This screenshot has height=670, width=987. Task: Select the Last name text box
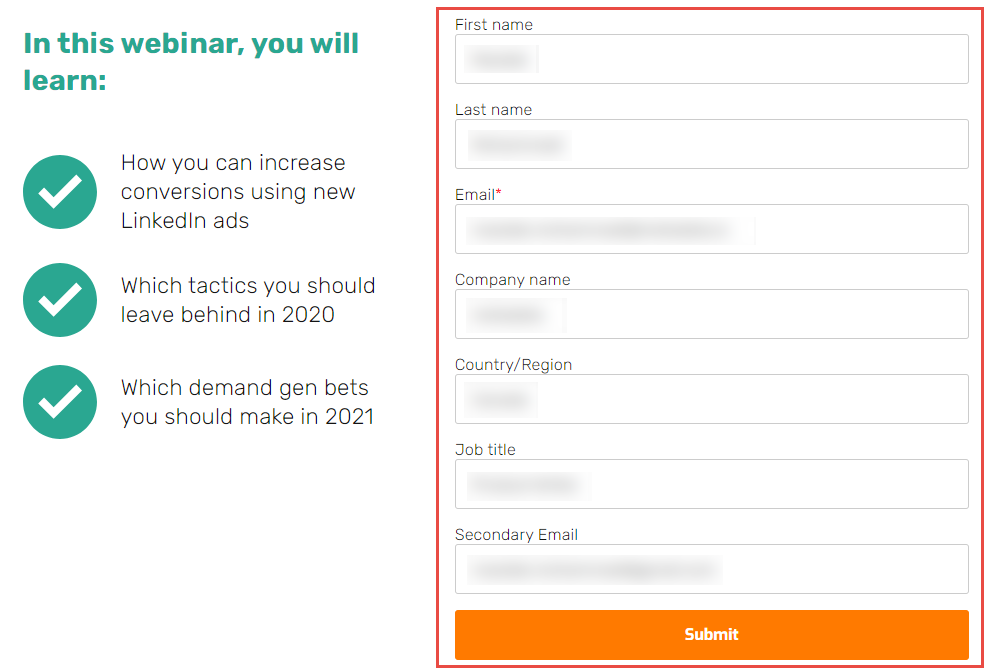pos(711,144)
